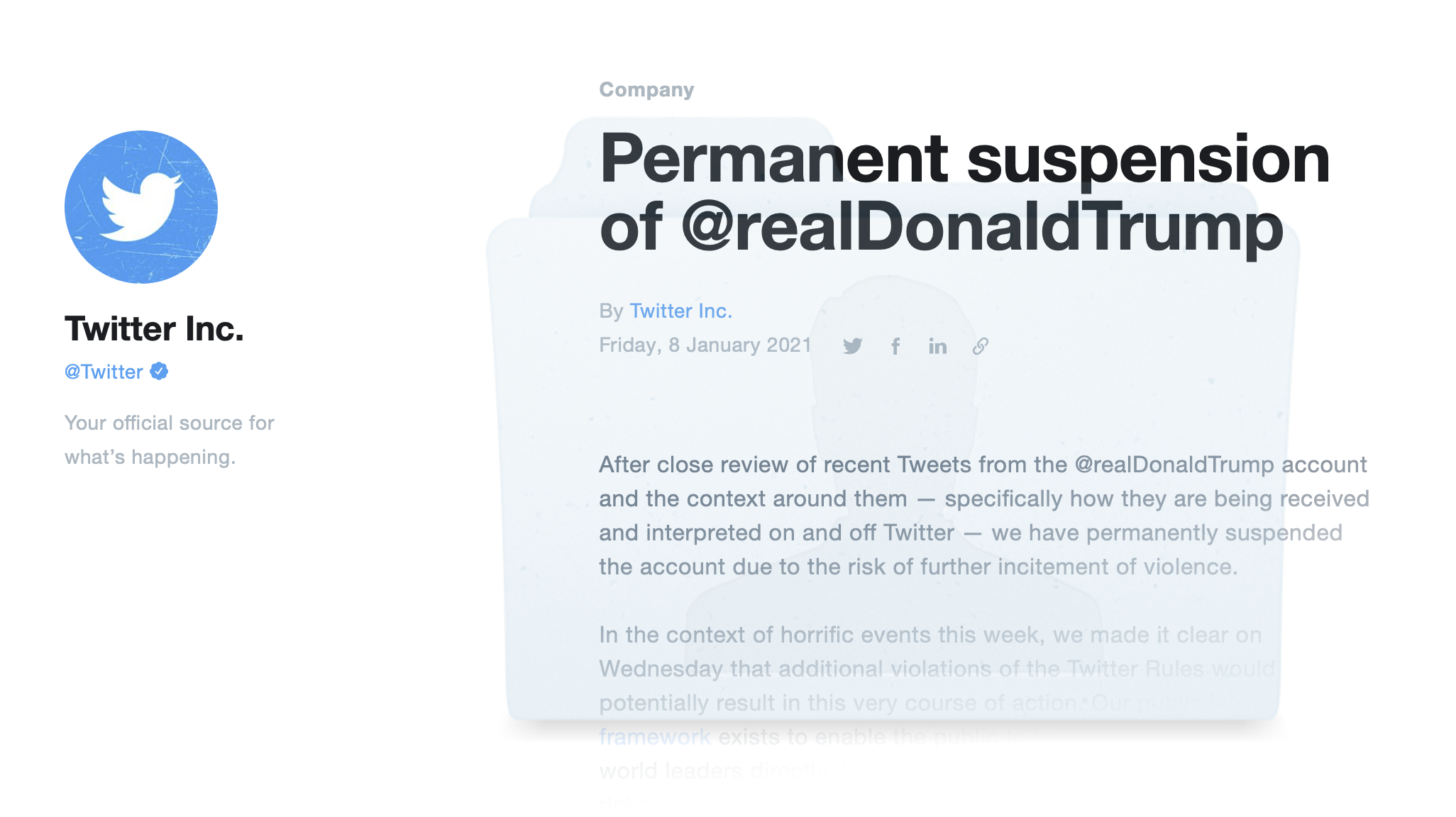This screenshot has width=1456, height=817.
Task: Share the article via LinkedIn icon
Action: 937,346
